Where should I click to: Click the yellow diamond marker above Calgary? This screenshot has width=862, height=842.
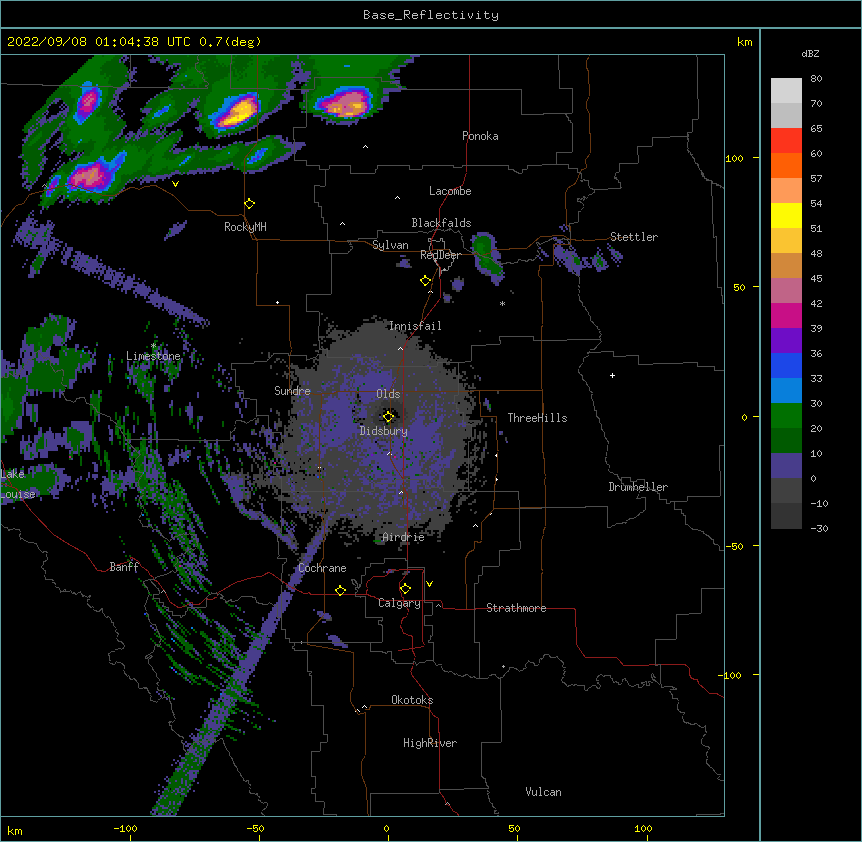pos(405,589)
